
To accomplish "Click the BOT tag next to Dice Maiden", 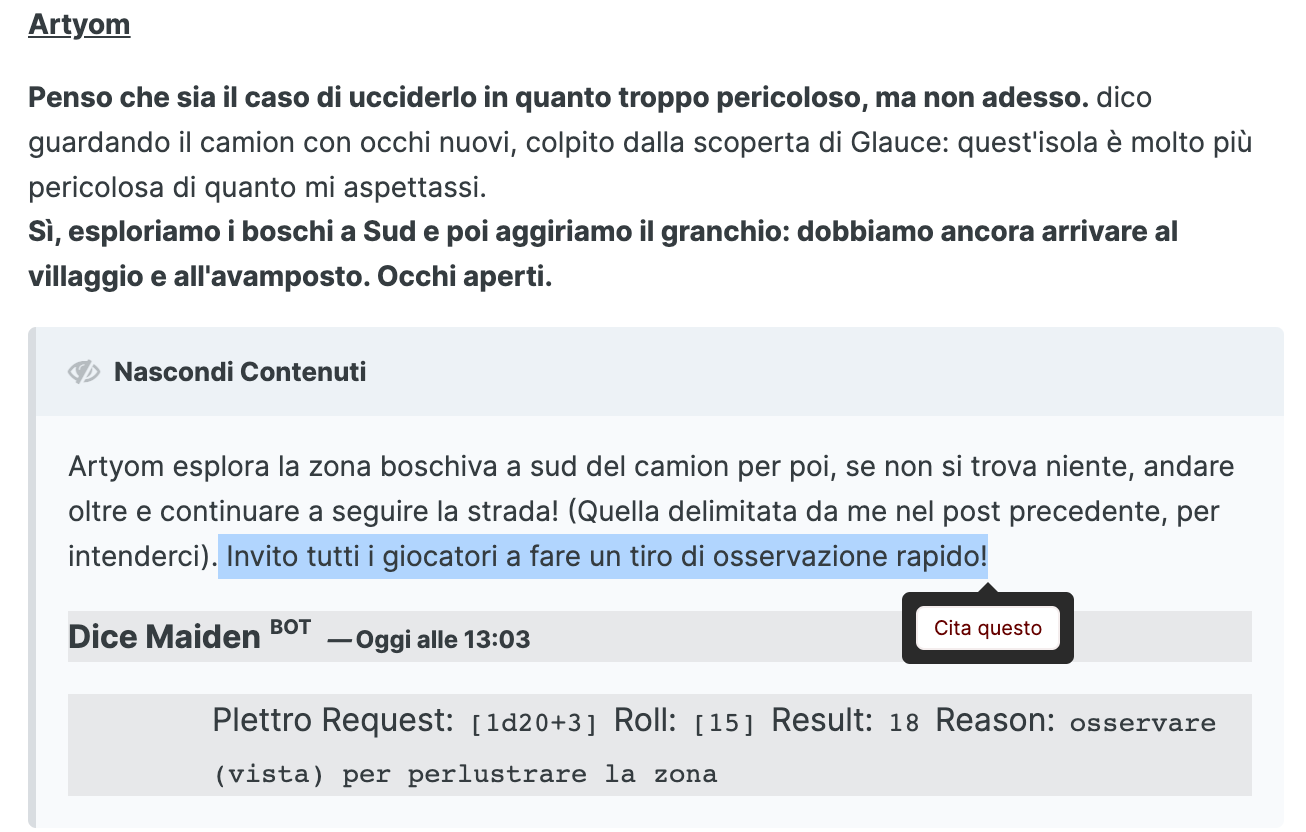I will coord(290,628).
